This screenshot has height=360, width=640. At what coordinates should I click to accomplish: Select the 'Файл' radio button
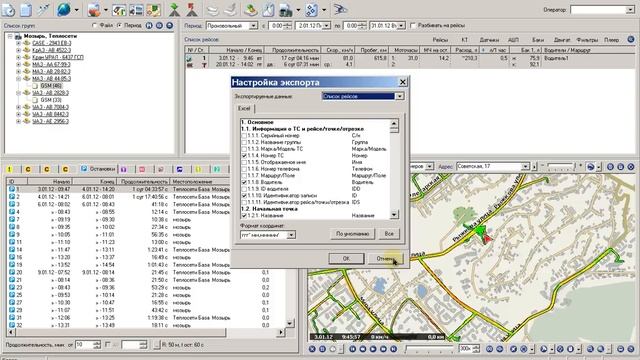[95, 25]
